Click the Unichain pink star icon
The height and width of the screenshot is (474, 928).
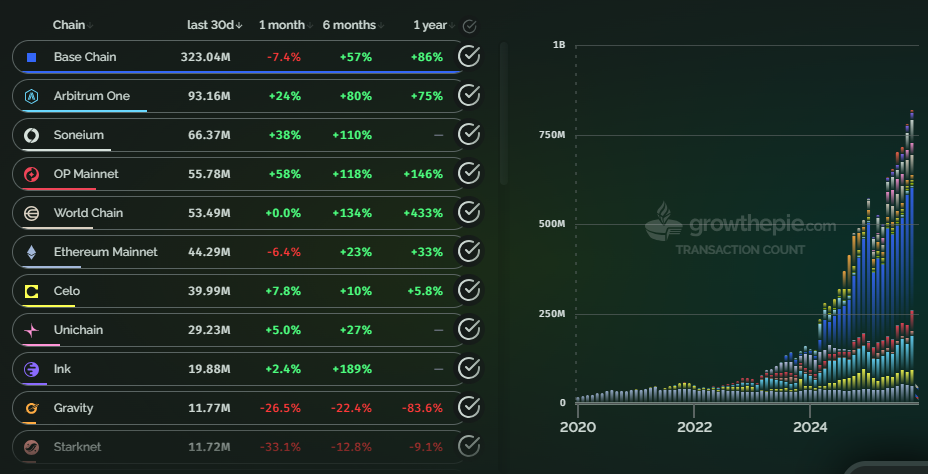31,330
